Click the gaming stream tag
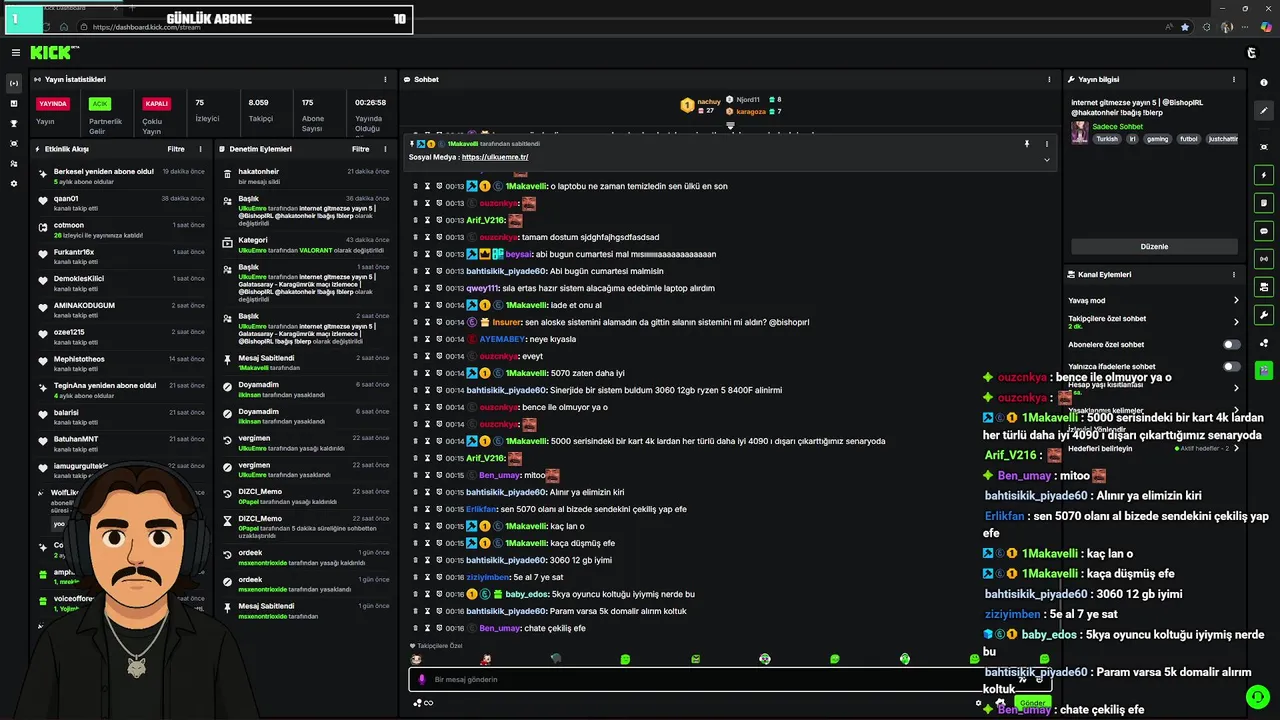Screen dimensions: 1280x720 coord(1157,139)
